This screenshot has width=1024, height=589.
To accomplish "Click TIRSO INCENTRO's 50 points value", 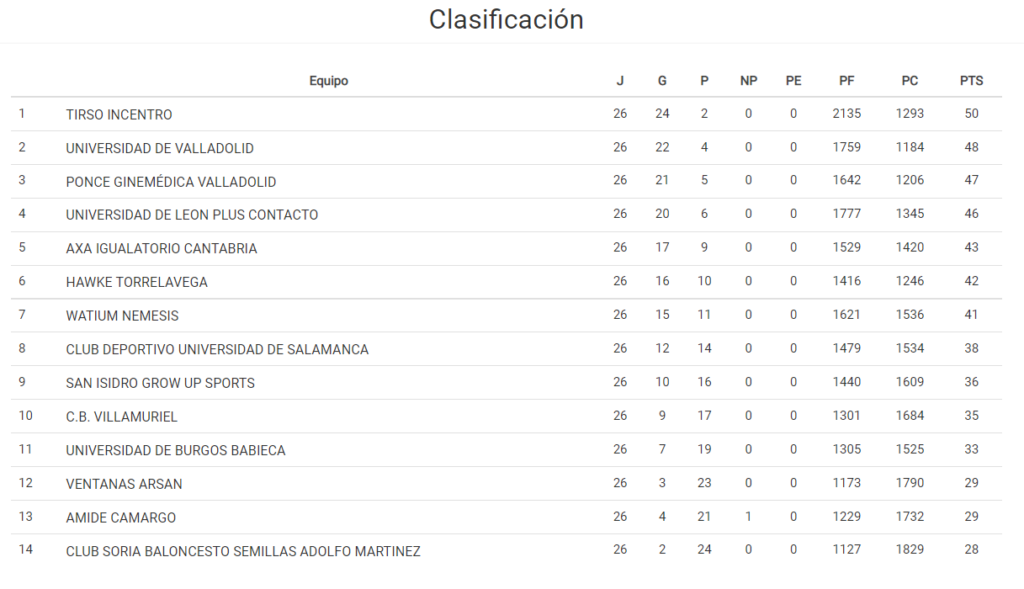I will (x=971, y=114).
